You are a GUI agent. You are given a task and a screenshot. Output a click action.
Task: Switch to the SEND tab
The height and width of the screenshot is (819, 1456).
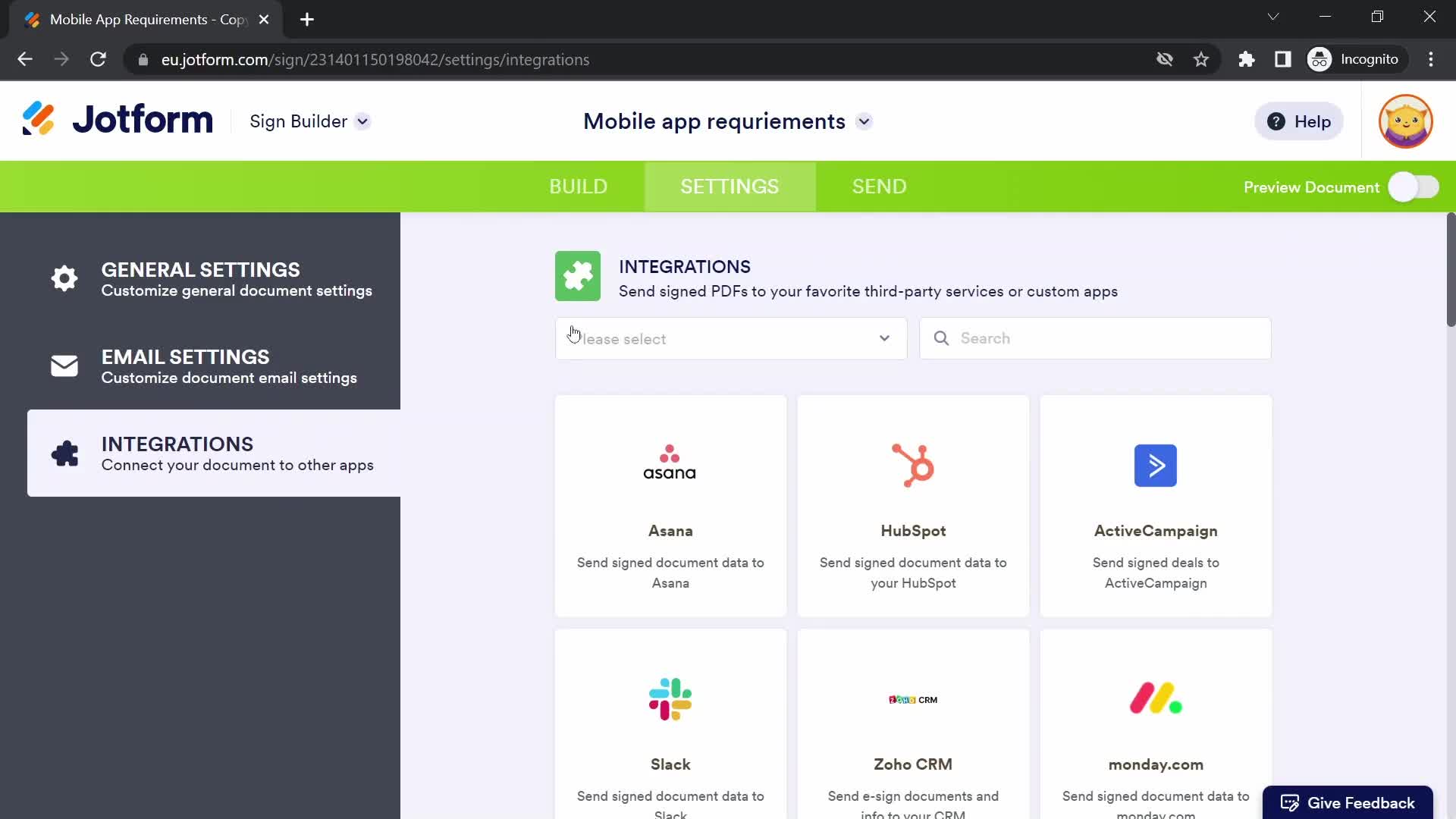[x=879, y=187]
